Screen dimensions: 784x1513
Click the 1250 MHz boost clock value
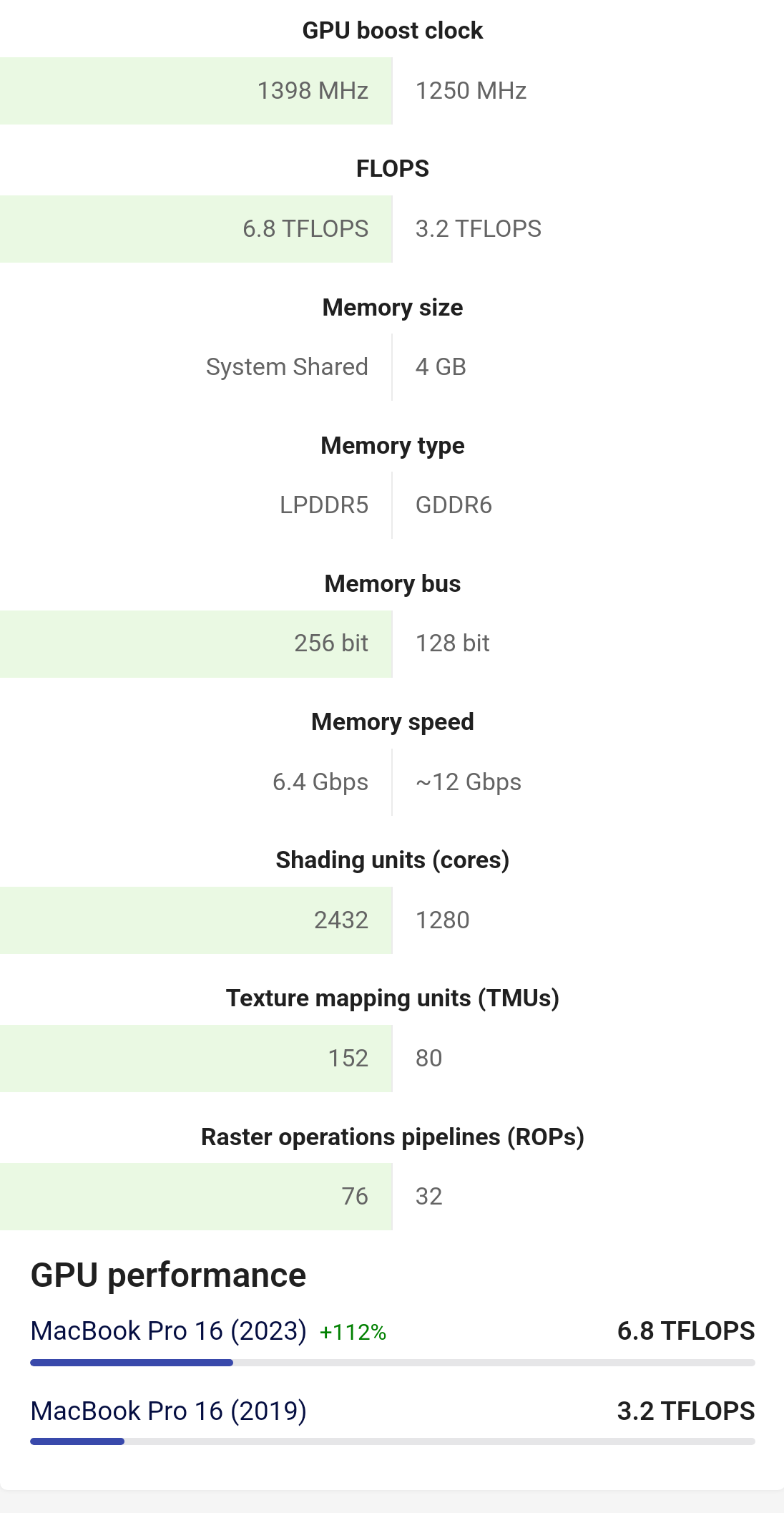471,91
